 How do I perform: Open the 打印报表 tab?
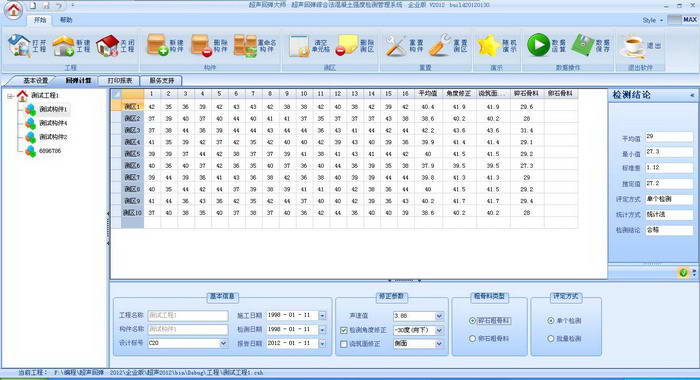click(x=120, y=81)
